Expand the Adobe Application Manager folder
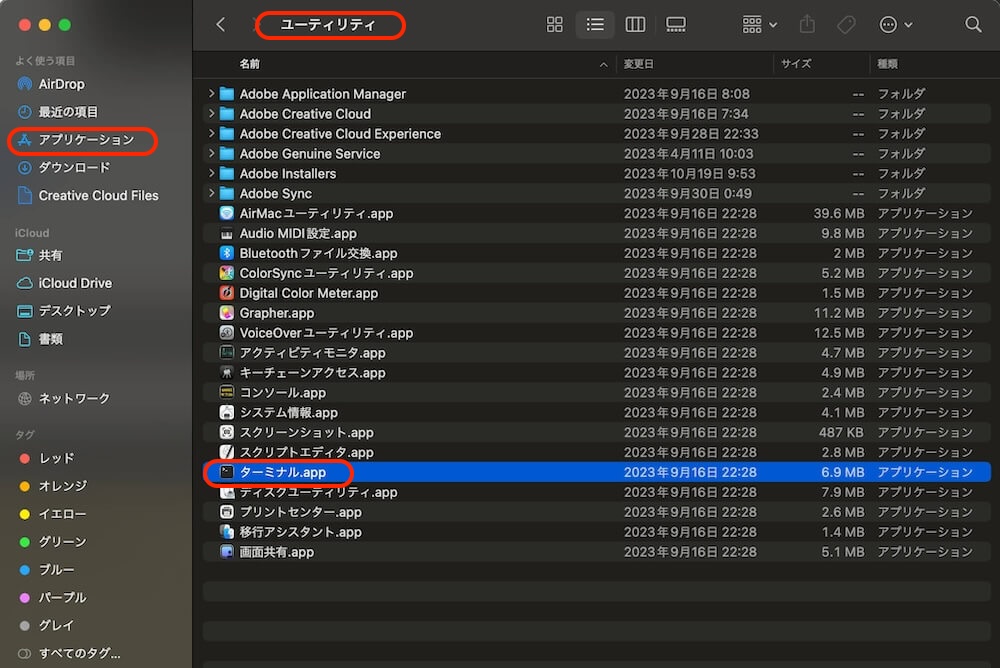The height and width of the screenshot is (668, 1000). coord(211,94)
